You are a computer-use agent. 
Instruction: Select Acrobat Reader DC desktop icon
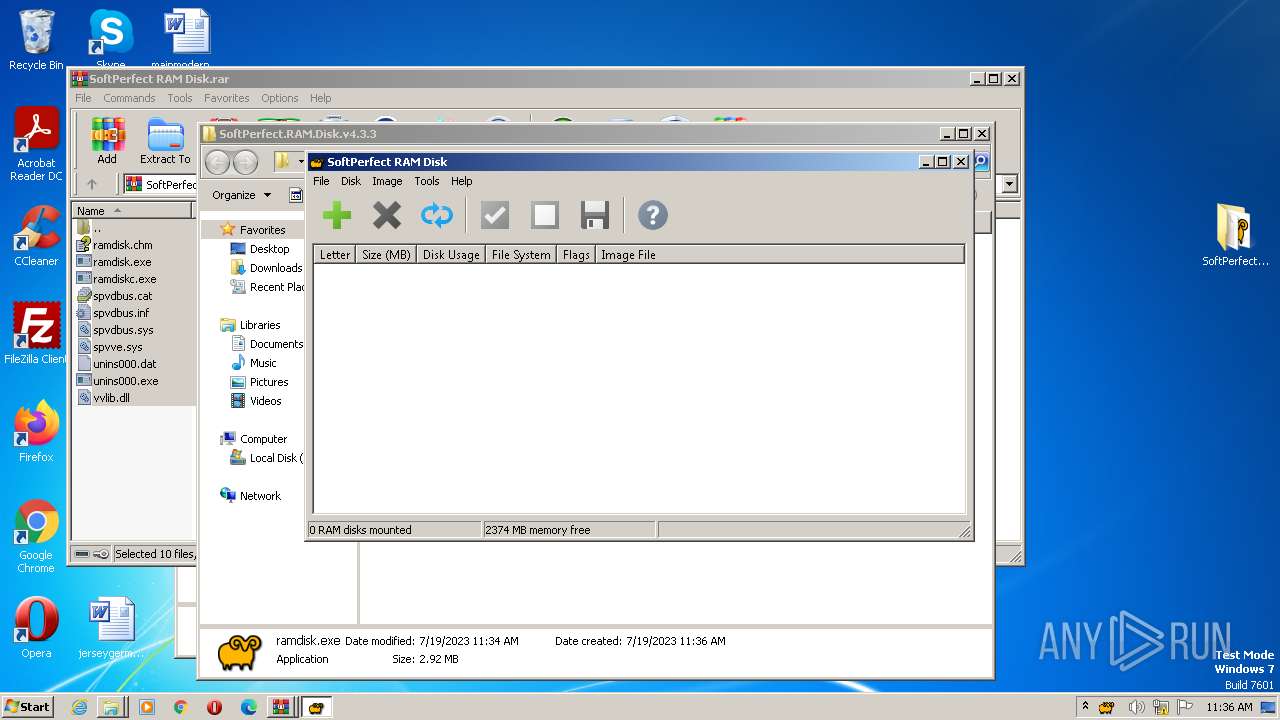36,145
